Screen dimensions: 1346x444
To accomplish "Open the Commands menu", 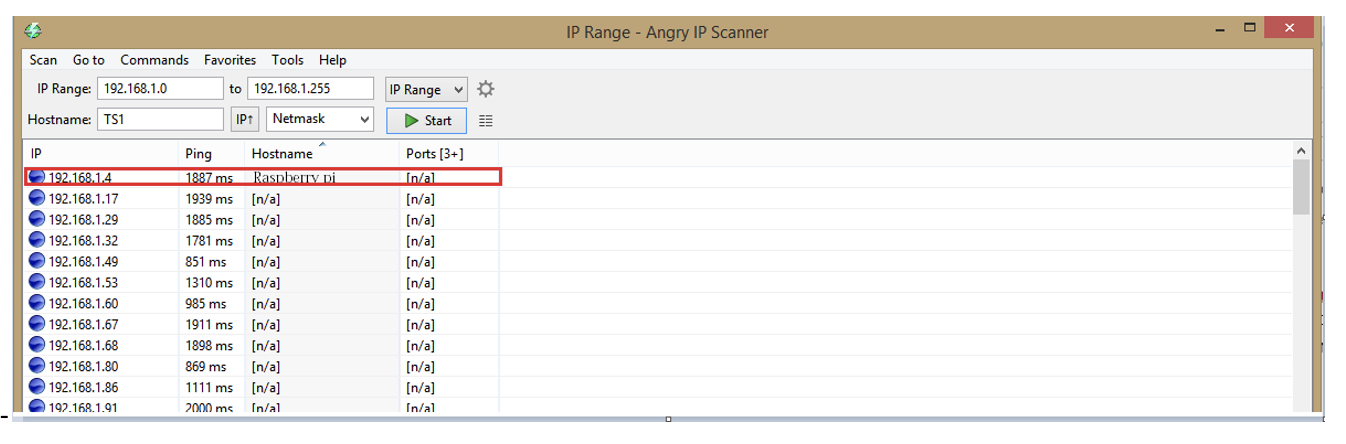I will 154,60.
